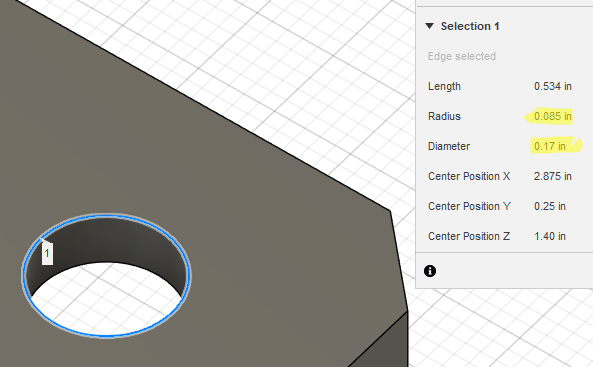Select the Center Position X value 2.875 in
Screen dimensions: 593x367
(553, 176)
